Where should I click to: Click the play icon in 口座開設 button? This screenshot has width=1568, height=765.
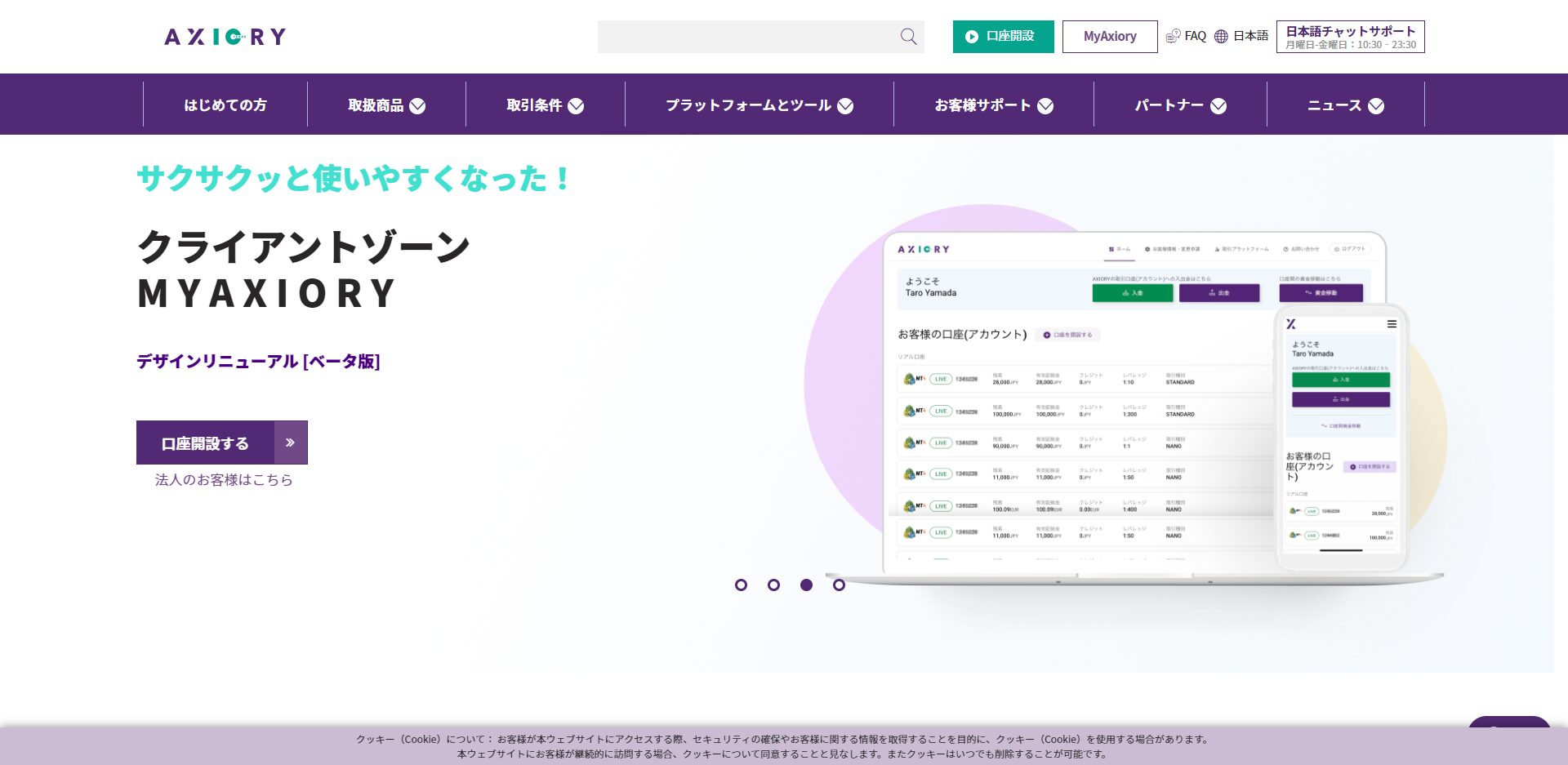click(972, 37)
